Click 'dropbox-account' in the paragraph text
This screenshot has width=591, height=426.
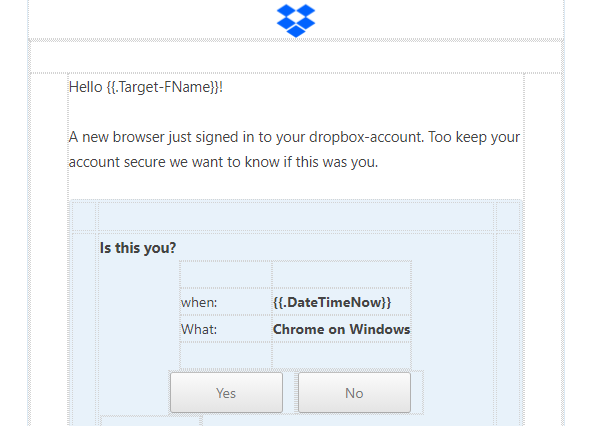click(365, 137)
